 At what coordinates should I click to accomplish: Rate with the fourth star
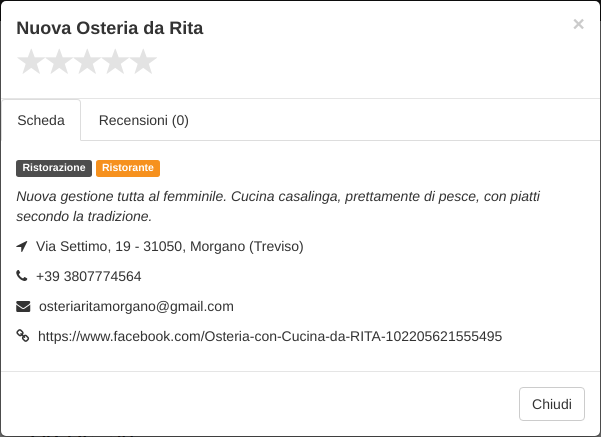[115, 61]
